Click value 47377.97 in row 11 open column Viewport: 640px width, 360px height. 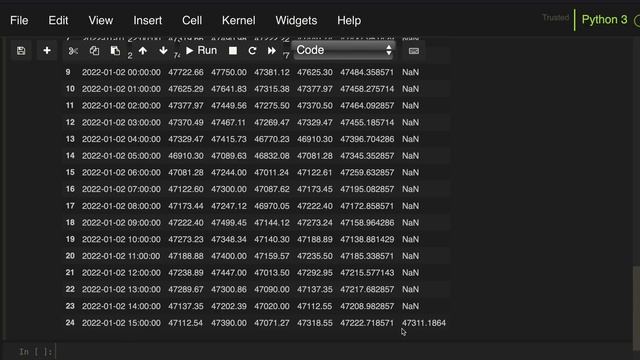click(186, 106)
